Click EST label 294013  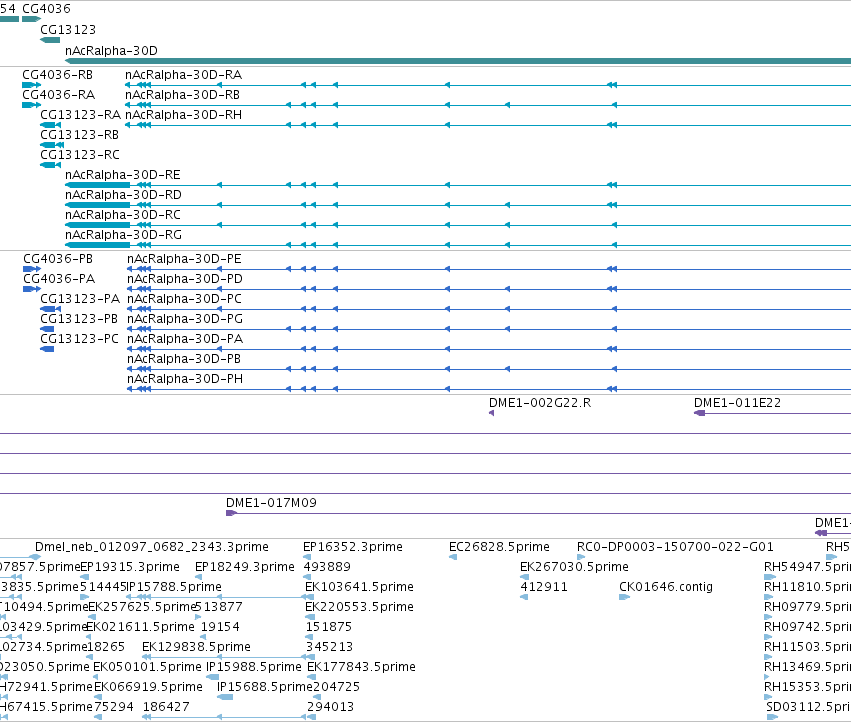331,707
